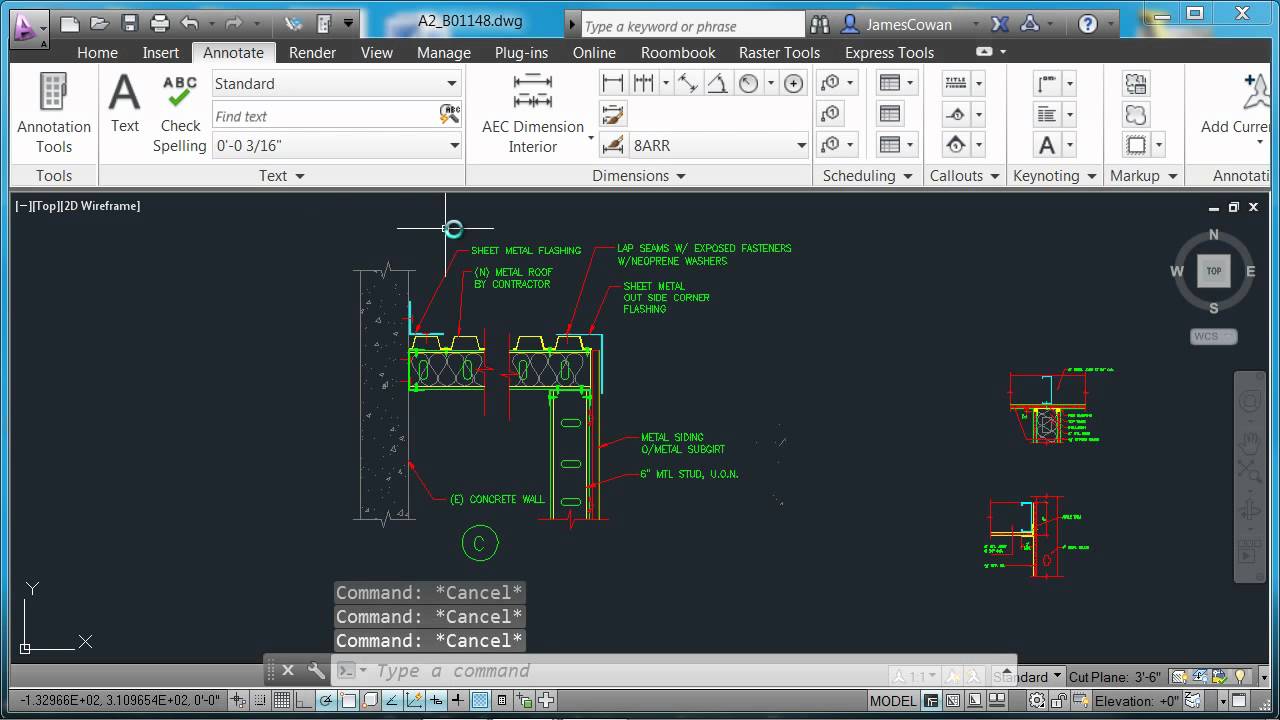Choose the Linear dimension tool
1280x720 pixels.
click(x=613, y=83)
